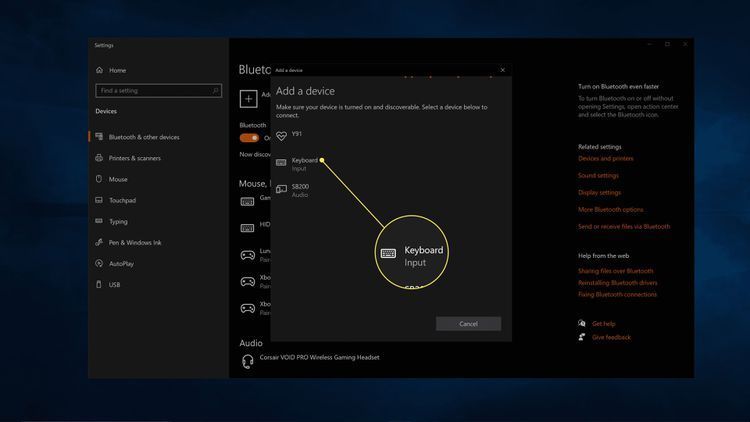Open the Sound settings link
Image resolution: width=750 pixels, height=422 pixels.
[x=598, y=175]
